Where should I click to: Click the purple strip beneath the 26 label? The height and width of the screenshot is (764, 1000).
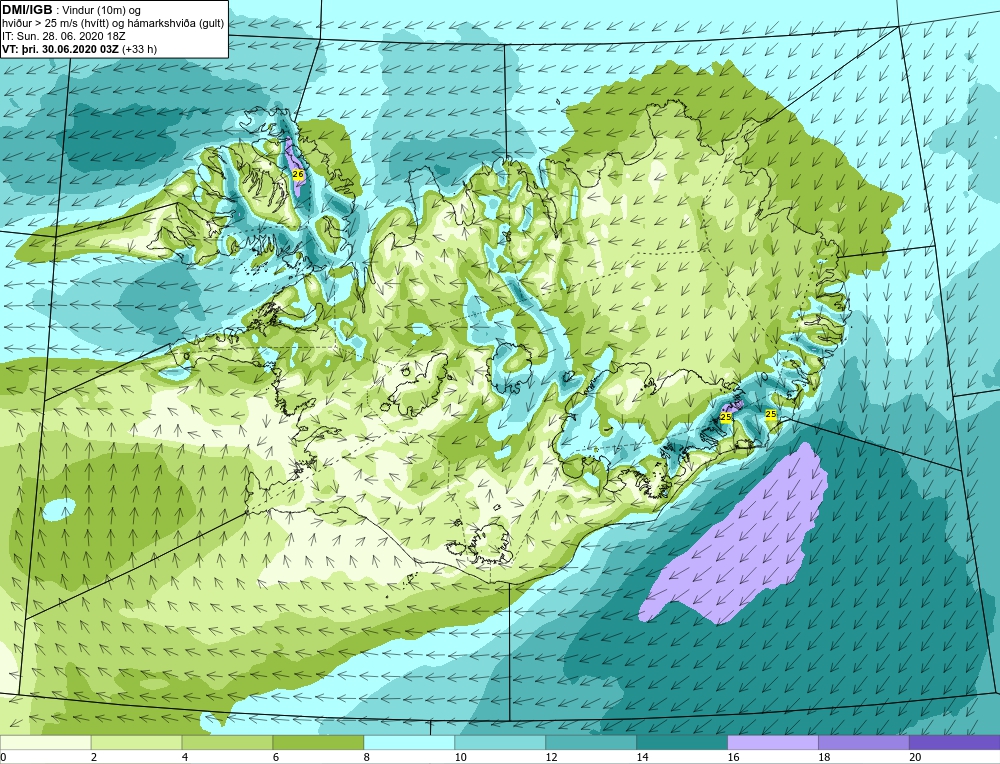tap(298, 188)
